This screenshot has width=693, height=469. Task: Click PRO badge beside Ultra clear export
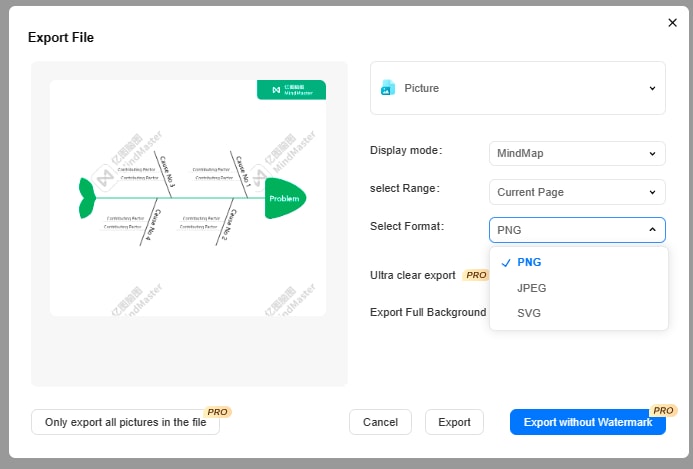coord(475,275)
